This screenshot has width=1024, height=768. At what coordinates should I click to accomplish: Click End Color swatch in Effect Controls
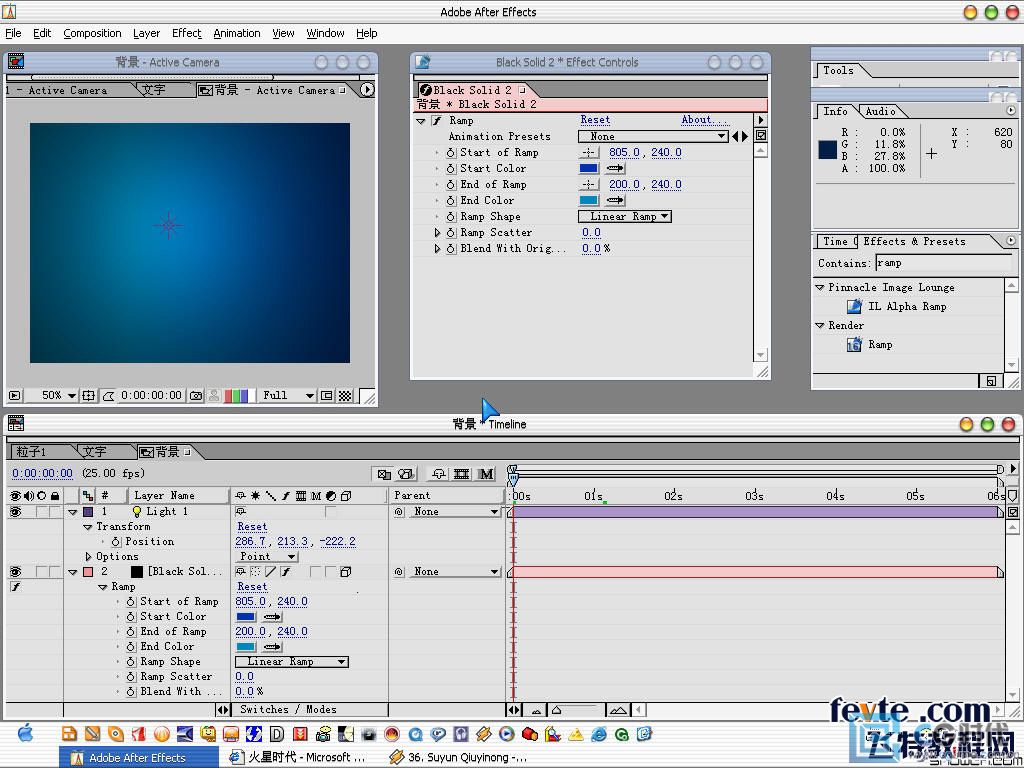588,200
